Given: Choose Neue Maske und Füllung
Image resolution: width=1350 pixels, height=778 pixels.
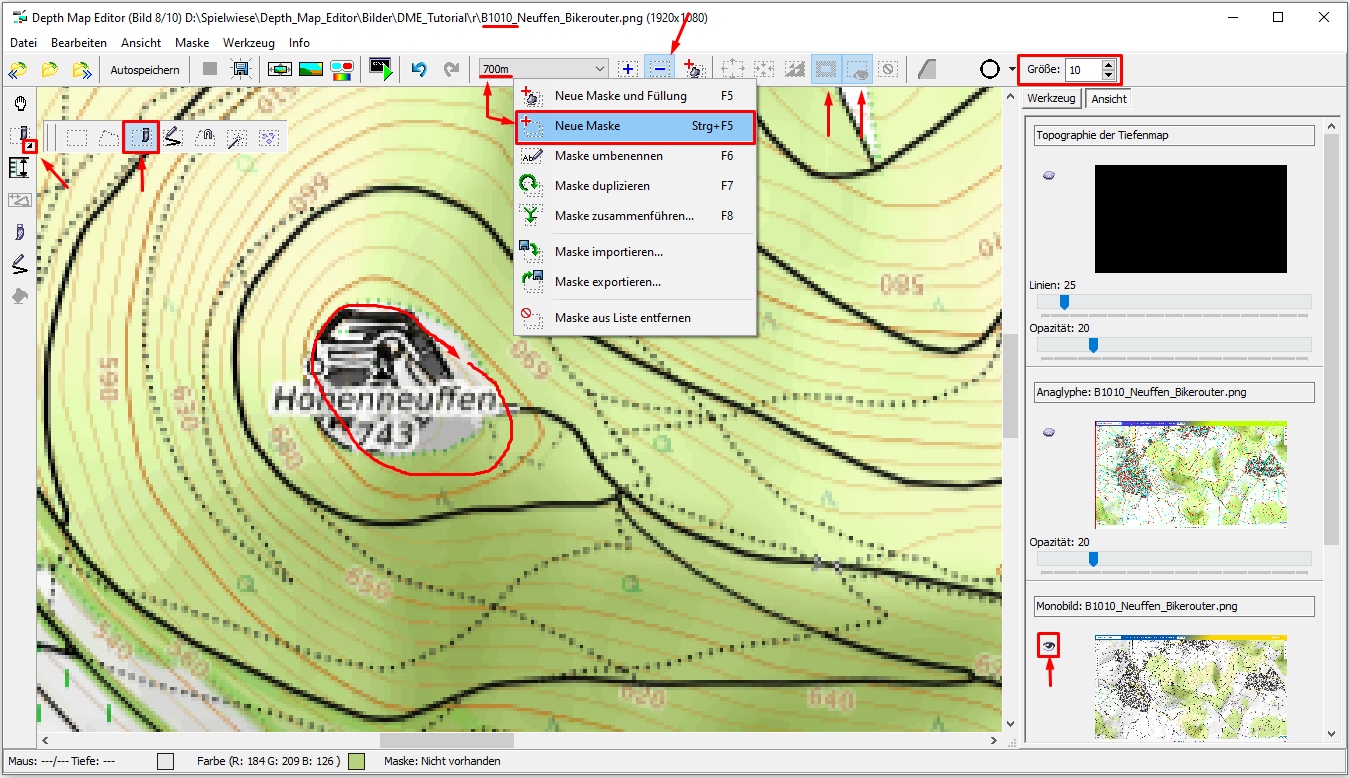Looking at the screenshot, I should point(635,96).
